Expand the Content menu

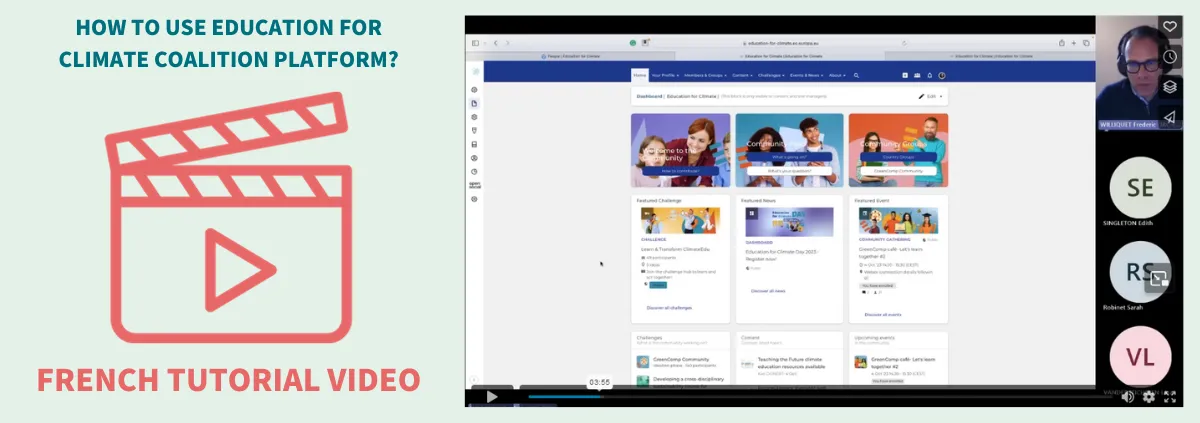743,75
